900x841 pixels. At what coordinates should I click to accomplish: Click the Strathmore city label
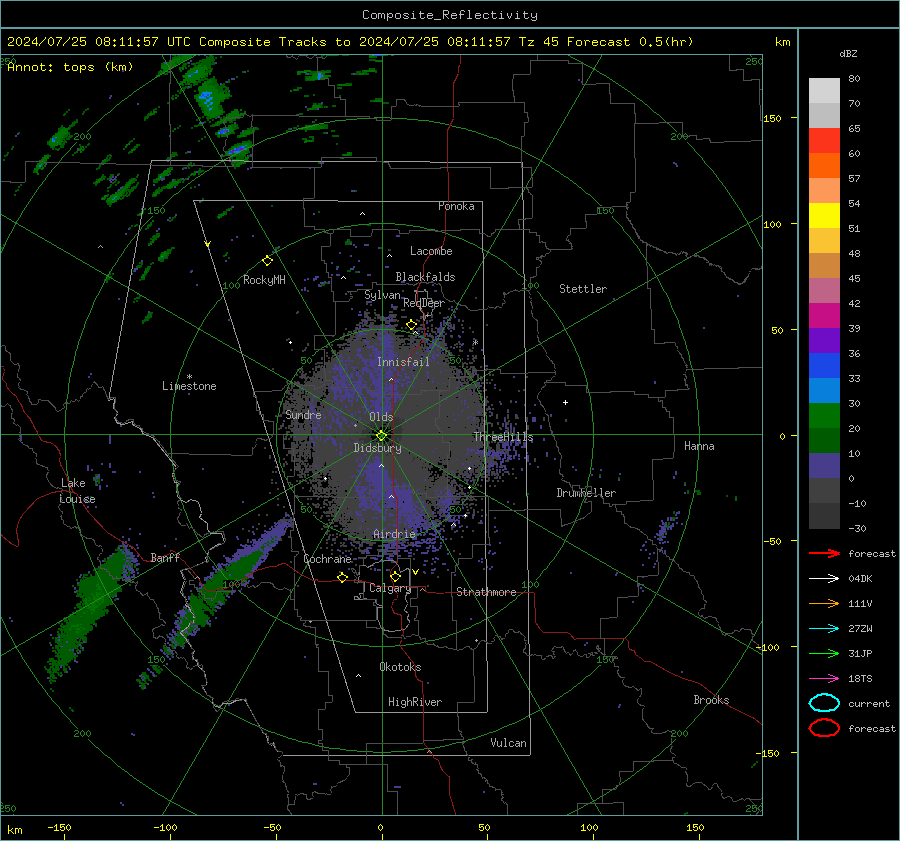(486, 592)
